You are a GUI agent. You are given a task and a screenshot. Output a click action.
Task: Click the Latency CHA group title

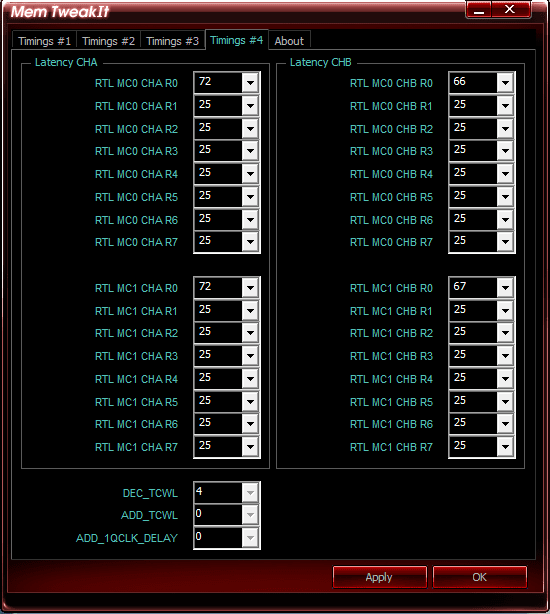tap(66, 62)
